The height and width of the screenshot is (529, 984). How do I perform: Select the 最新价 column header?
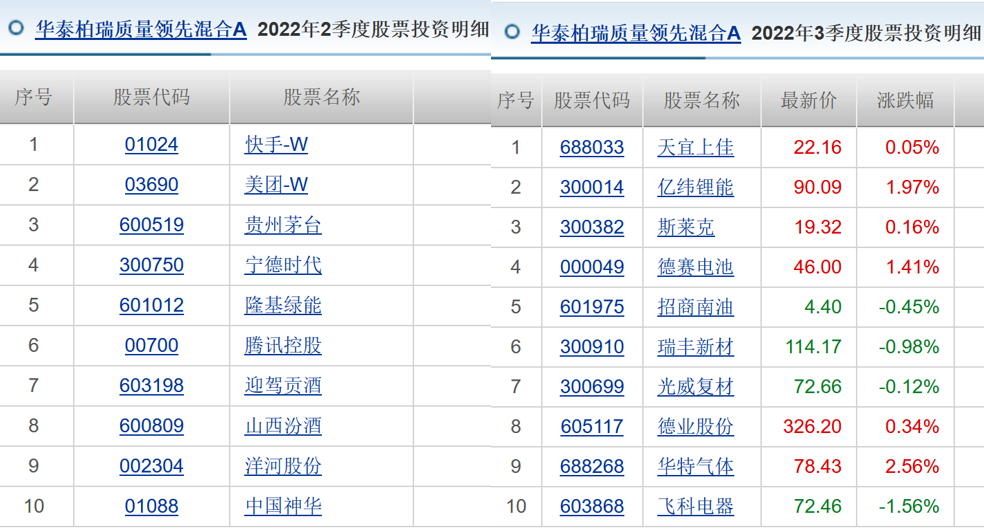(x=808, y=100)
